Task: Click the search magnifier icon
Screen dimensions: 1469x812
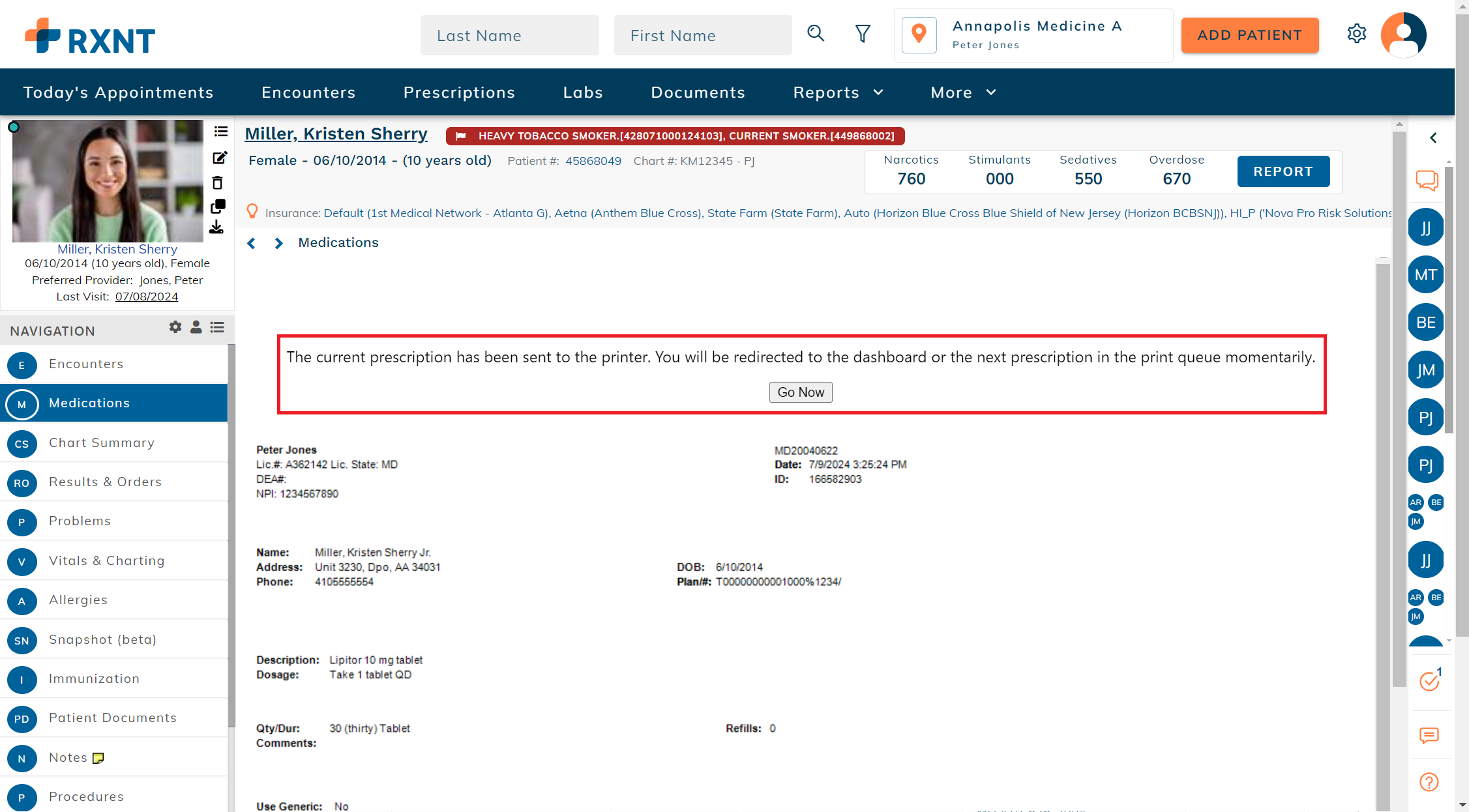Action: [x=816, y=34]
